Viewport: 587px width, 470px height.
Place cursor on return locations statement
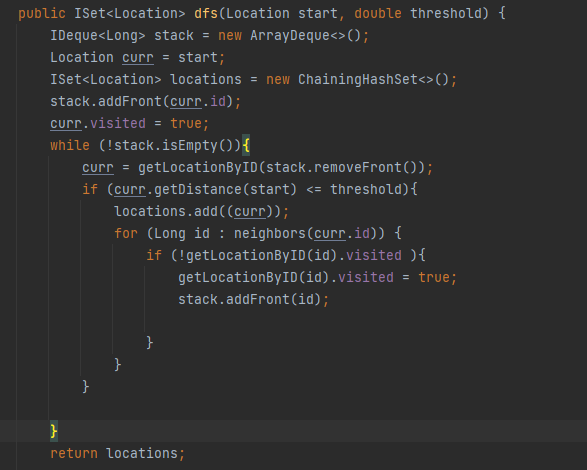coord(118,453)
